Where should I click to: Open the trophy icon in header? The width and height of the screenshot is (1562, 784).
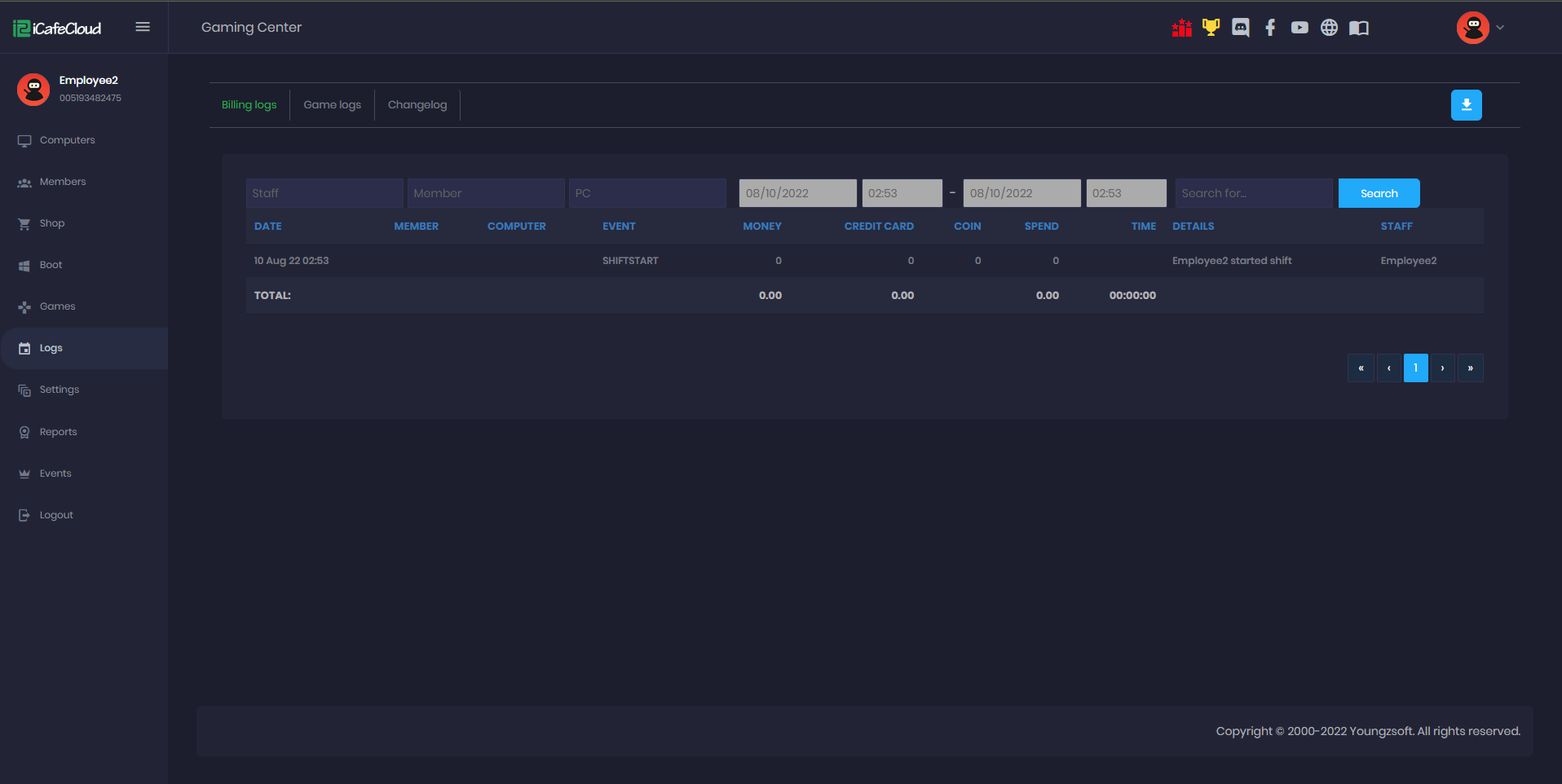(1211, 28)
